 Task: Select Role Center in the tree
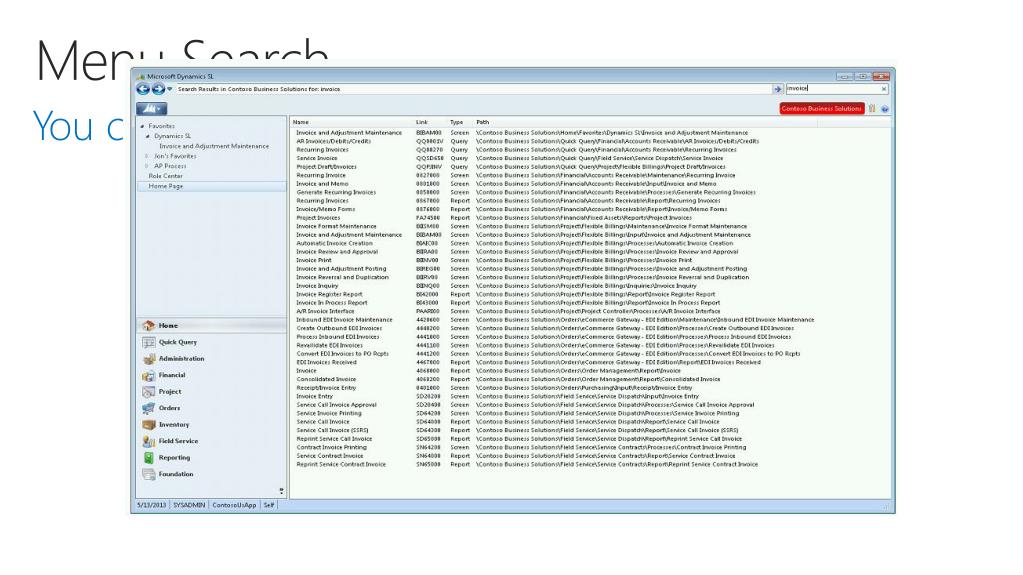pos(165,176)
